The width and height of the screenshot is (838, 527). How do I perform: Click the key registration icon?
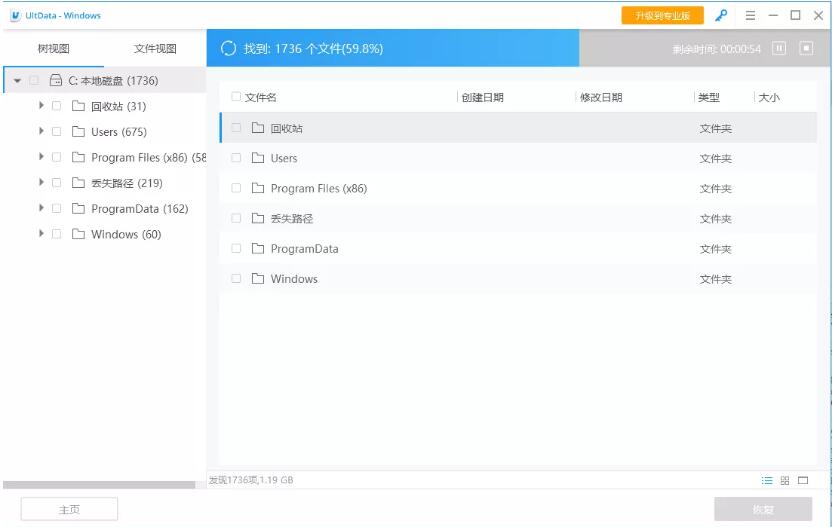[721, 15]
